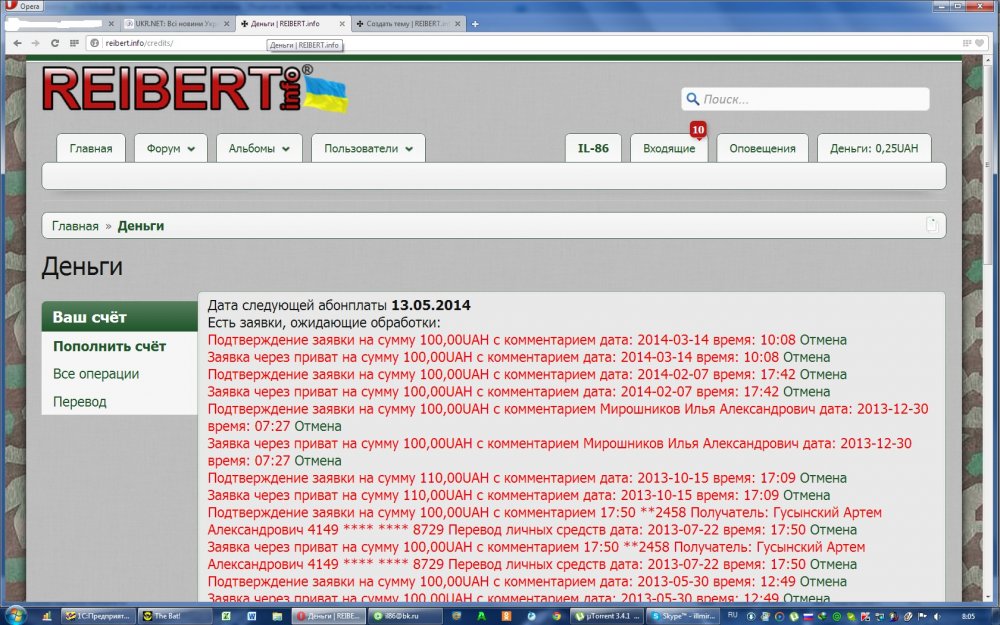
Task: Cancel Подтверждение заявки 110,00UAH 2013-10-15
Action: pyautogui.click(x=823, y=478)
